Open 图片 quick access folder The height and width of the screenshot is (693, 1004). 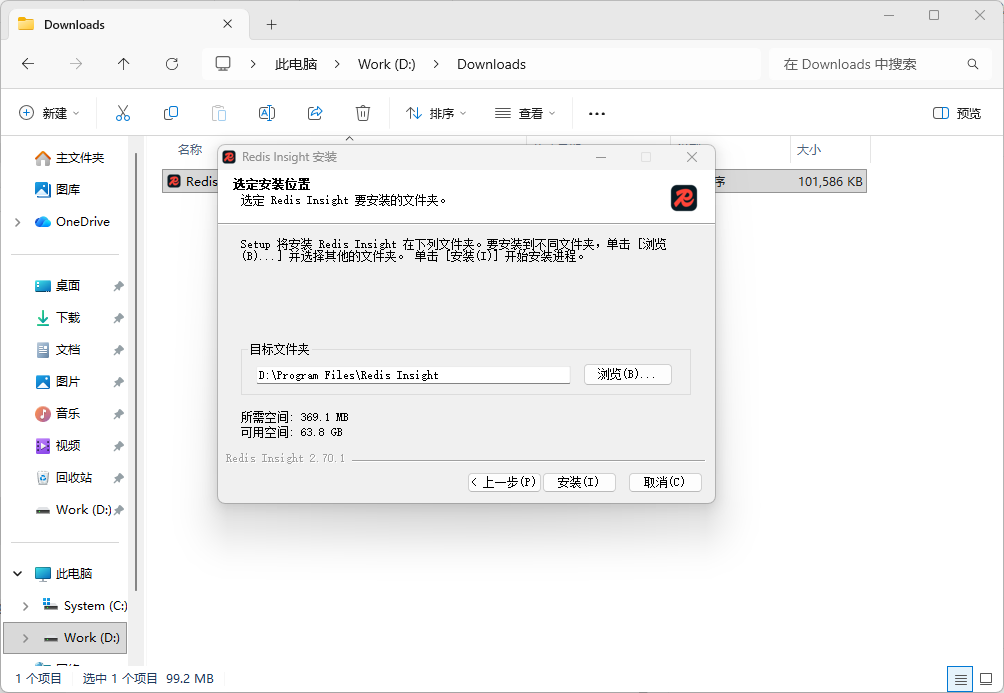[58, 382]
